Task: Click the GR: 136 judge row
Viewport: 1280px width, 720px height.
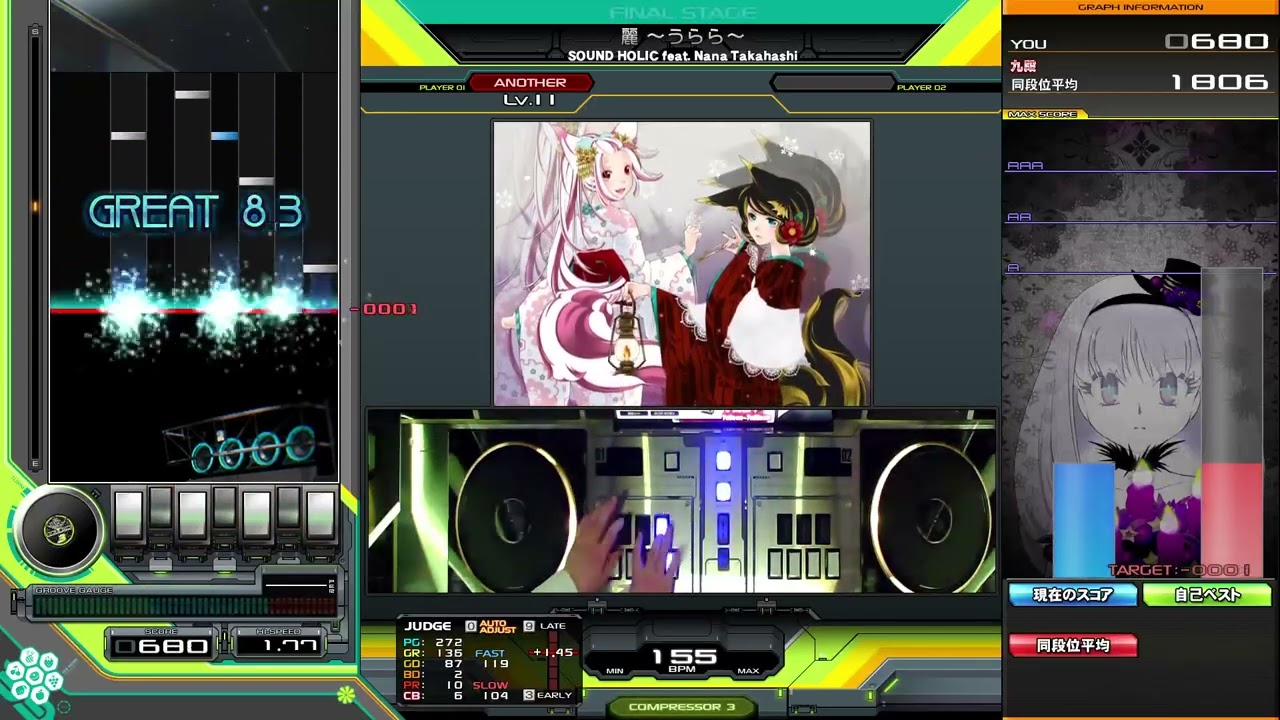Action: 433,653
